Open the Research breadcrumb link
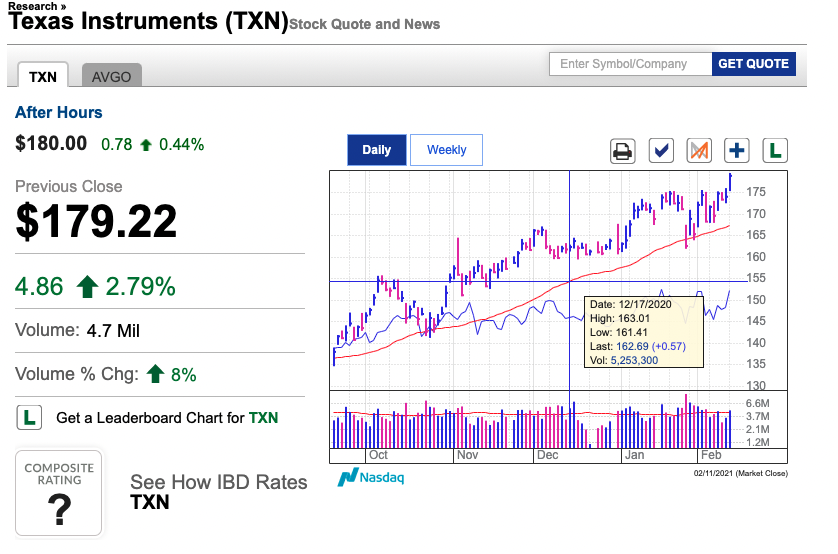This screenshot has height=554, width=838. (x=37, y=6)
